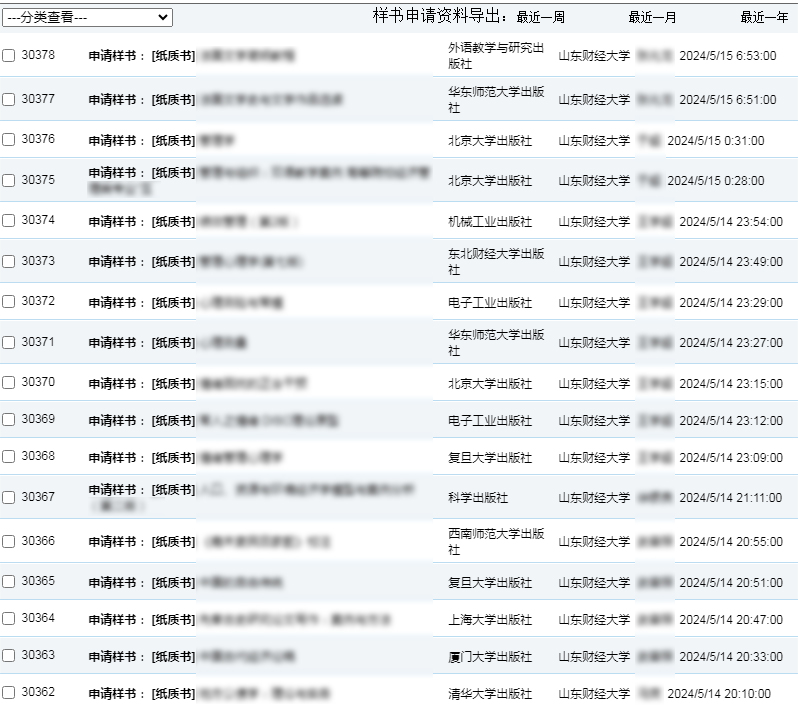Click the 科学出版社 publisher cell

(478, 498)
